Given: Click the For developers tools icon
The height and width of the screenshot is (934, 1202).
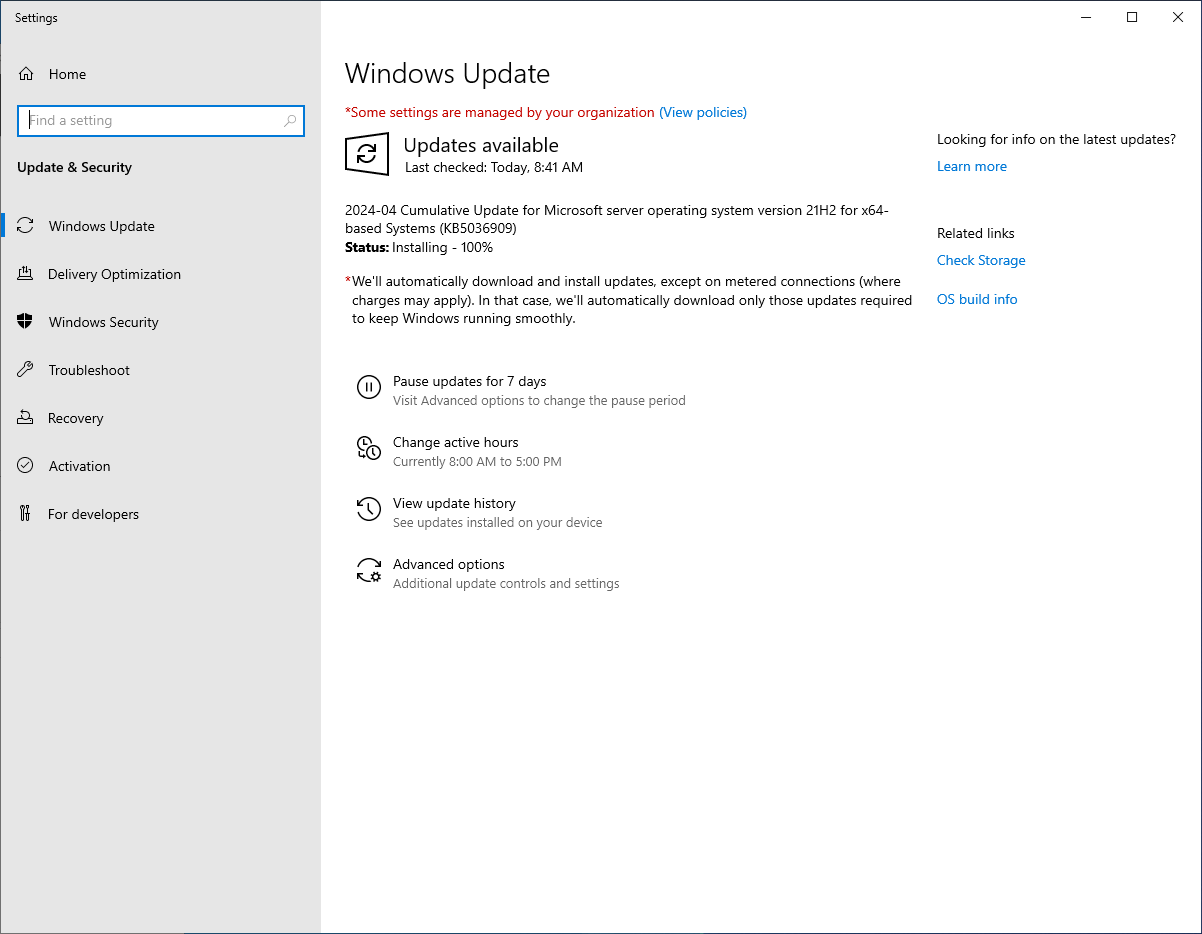Looking at the screenshot, I should coord(26,514).
